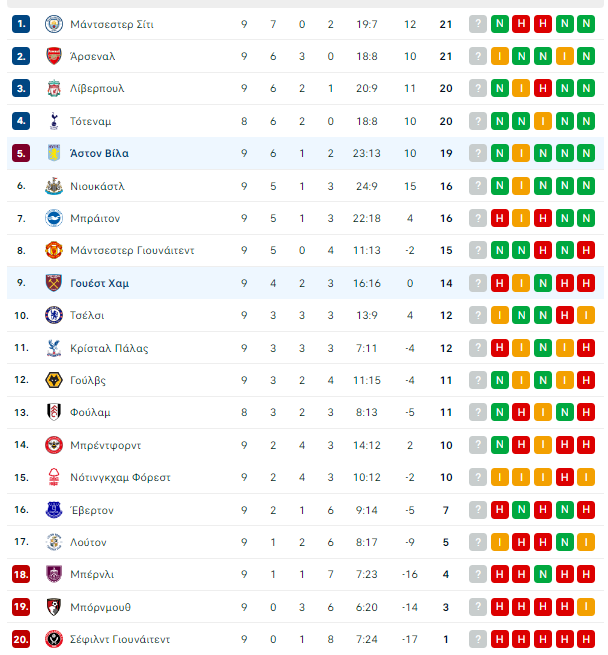This screenshot has width=608, height=655.
Task: Click the grey upcoming-match box for Λούτον
Action: 478,542
